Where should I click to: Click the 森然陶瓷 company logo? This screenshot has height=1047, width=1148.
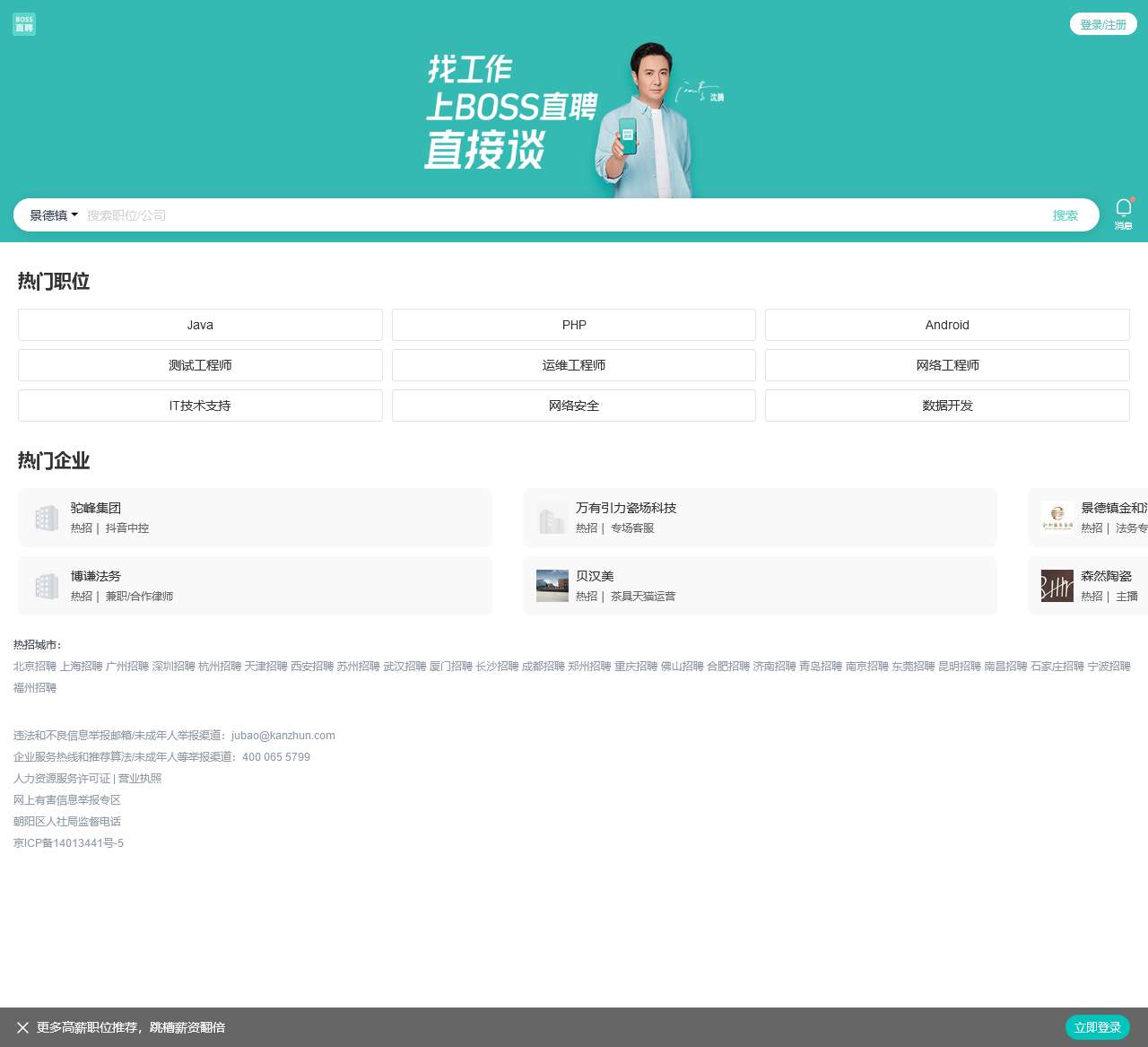[x=1057, y=586]
